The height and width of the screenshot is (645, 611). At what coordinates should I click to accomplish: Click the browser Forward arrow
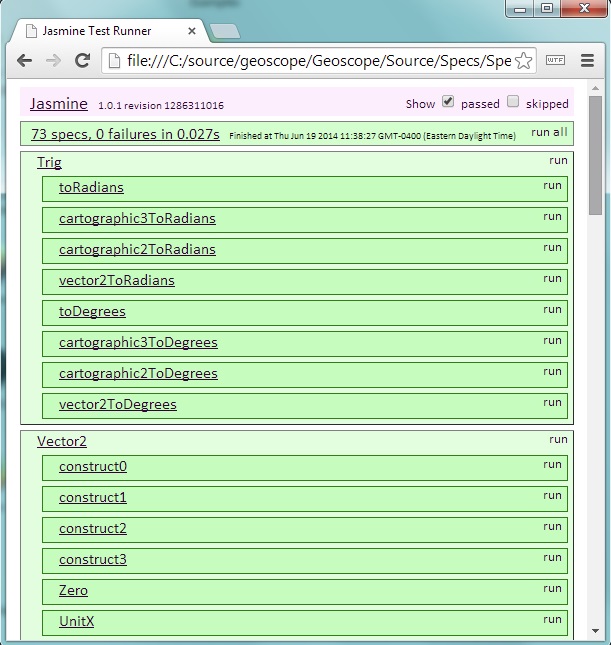pyautogui.click(x=54, y=61)
